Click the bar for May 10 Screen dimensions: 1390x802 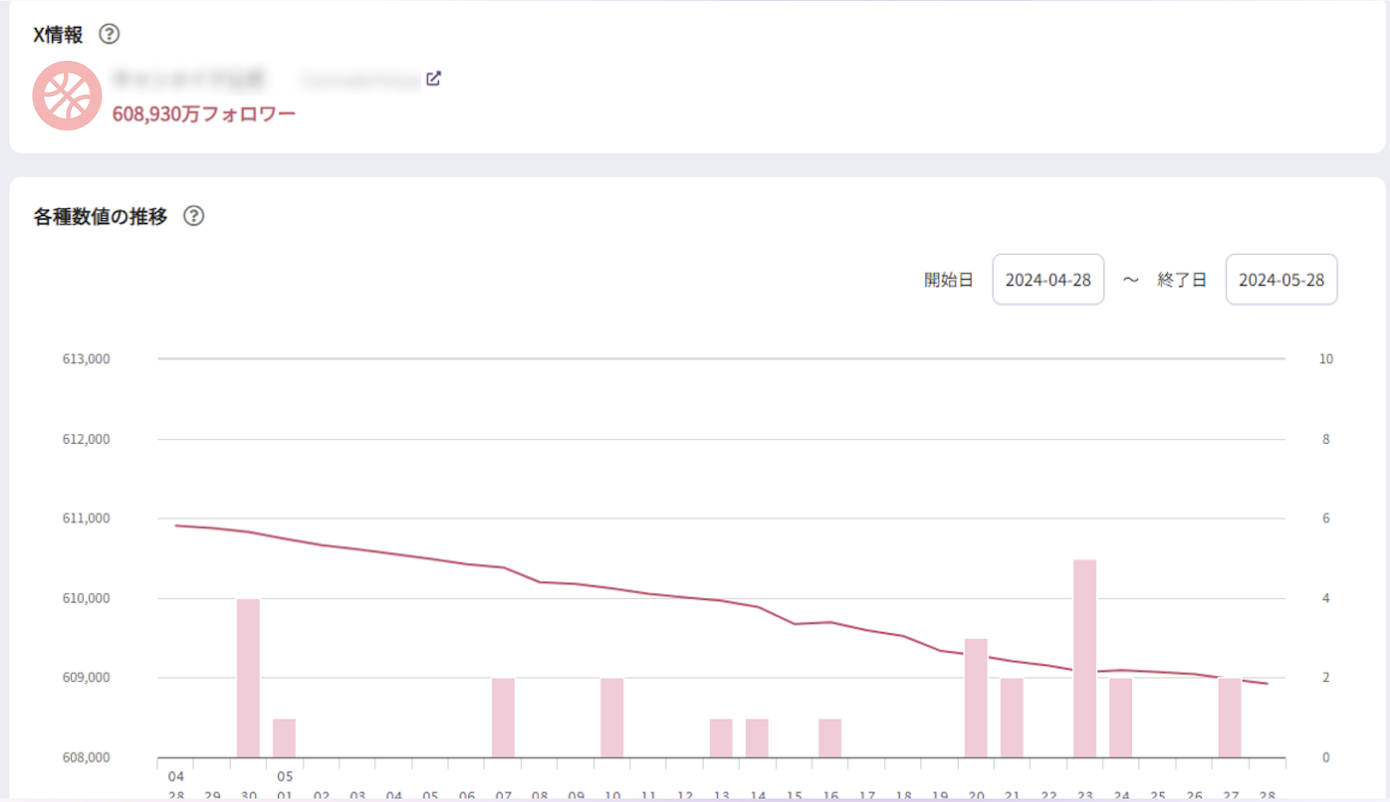[x=612, y=718]
